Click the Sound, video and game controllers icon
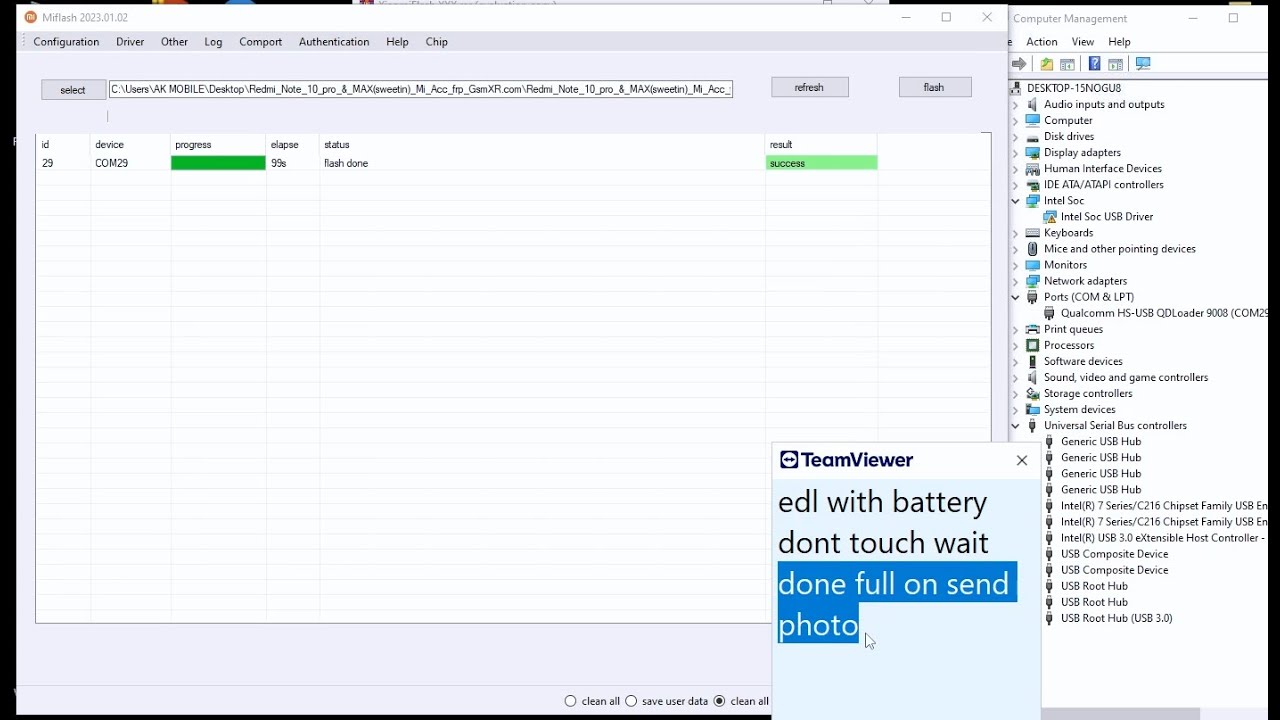Screen dimensions: 1280x720 click(1033, 377)
